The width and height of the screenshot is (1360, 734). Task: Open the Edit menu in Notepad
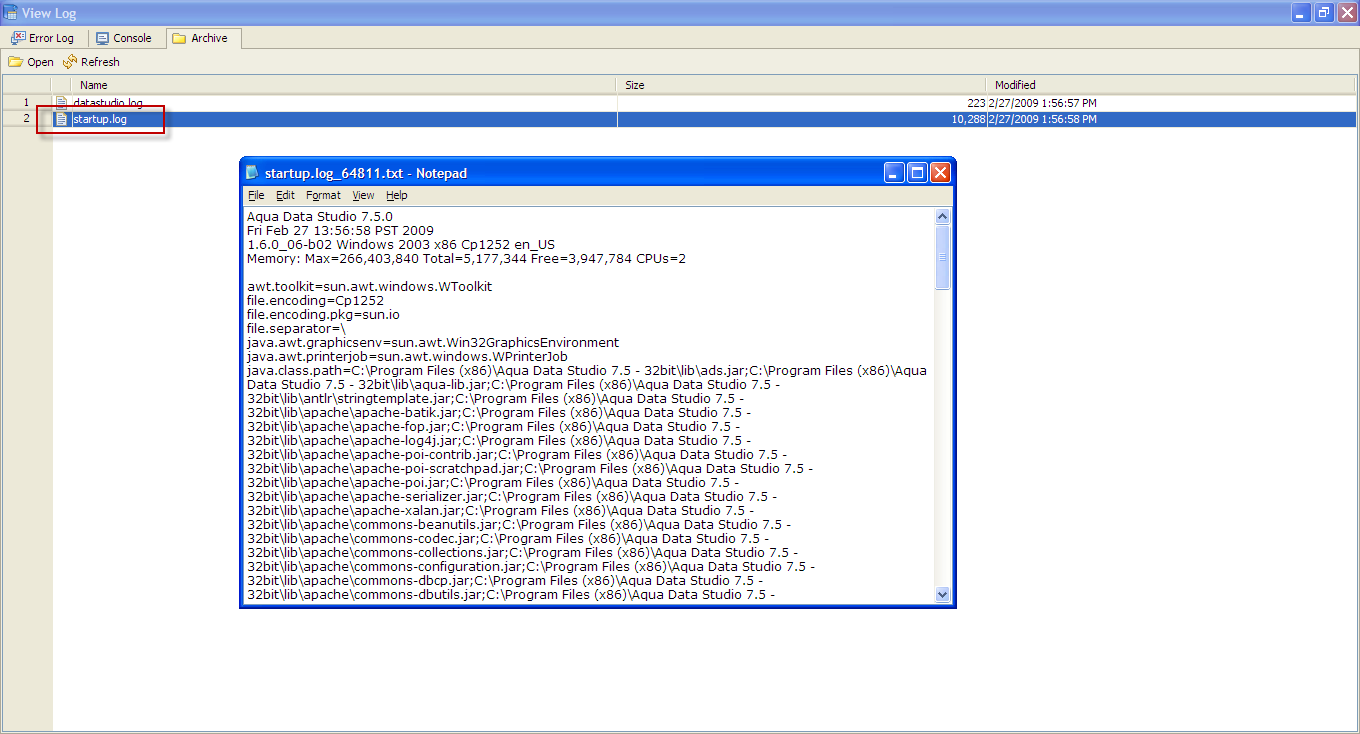(x=285, y=196)
